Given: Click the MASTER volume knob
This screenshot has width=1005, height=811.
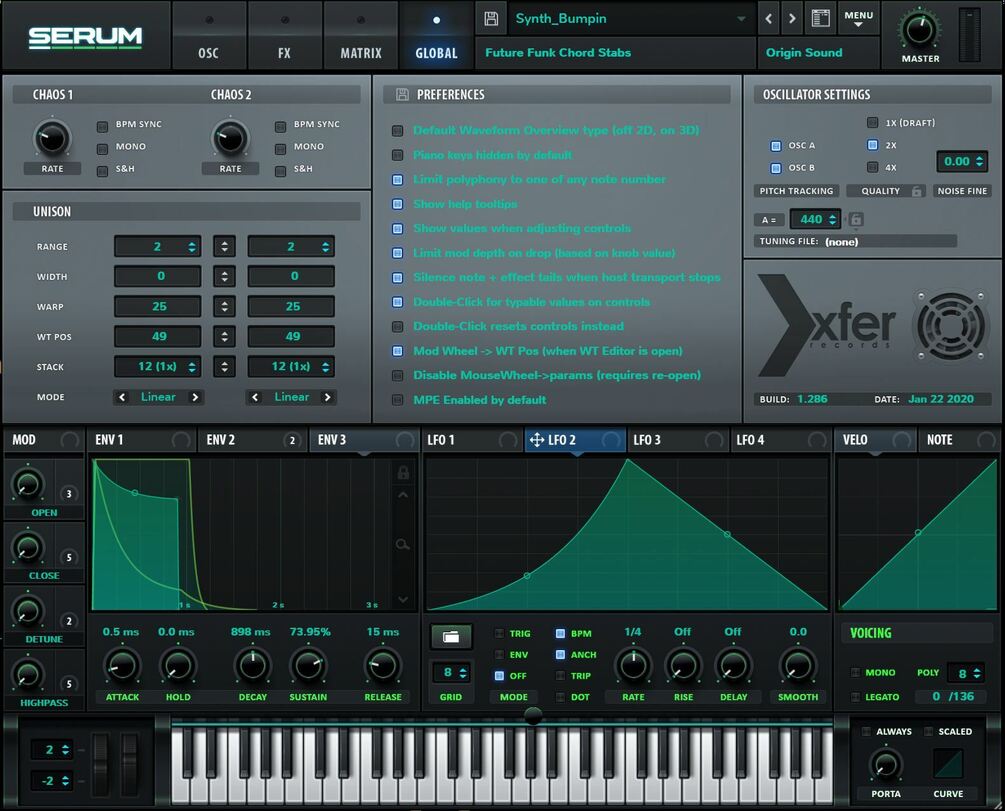Looking at the screenshot, I should coord(920,29).
